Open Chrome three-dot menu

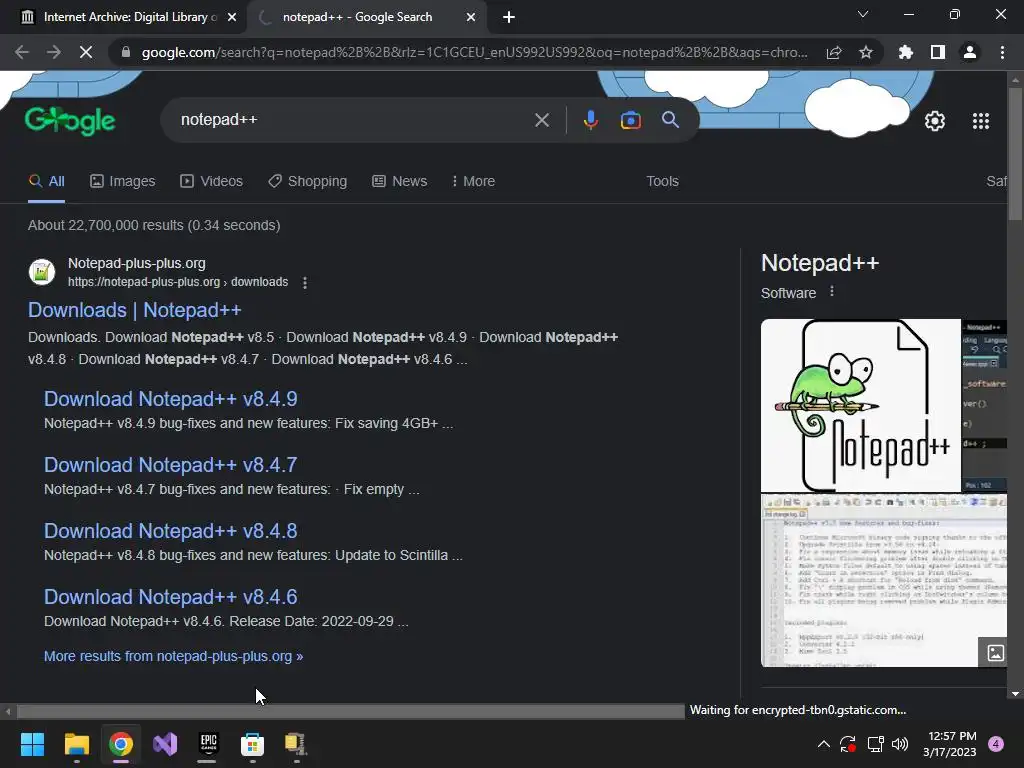pyautogui.click(x=1002, y=52)
